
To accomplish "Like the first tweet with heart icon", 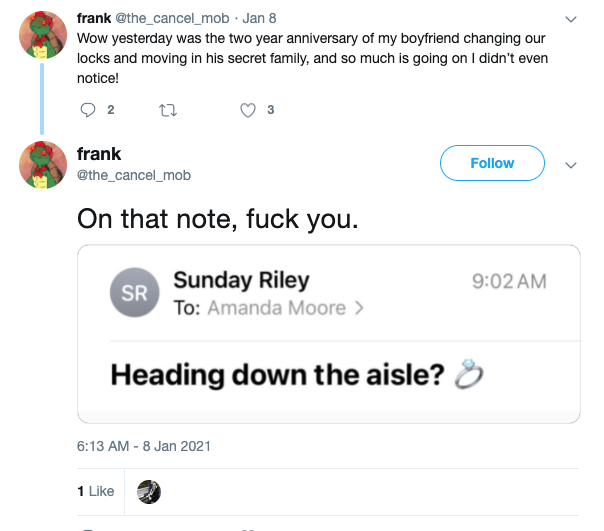I will click(249, 109).
